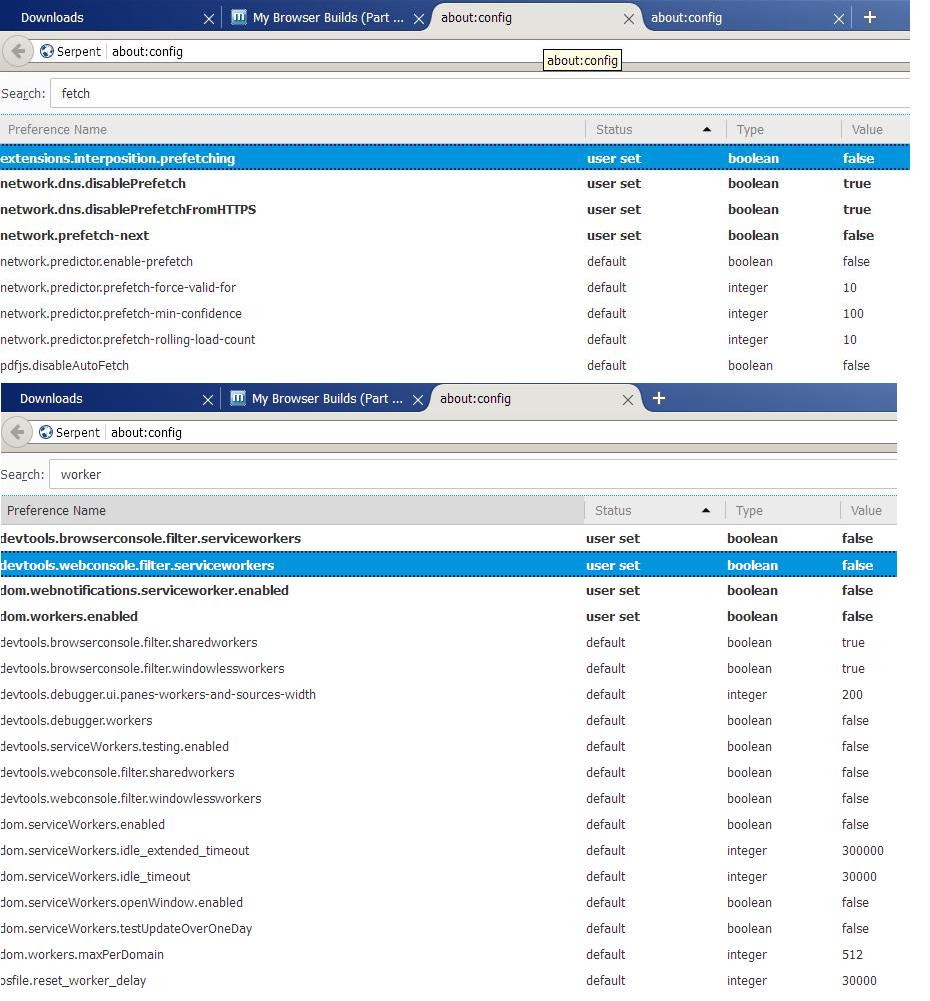This screenshot has height=1001, width=930.
Task: Close the My Browser Builds tab in the bottom window
Action: 417,400
